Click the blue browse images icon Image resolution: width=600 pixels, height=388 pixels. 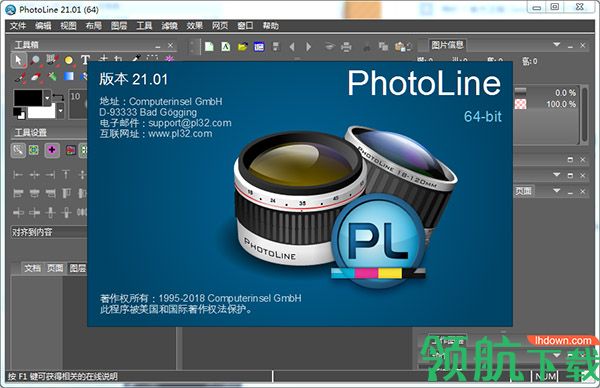pyautogui.click(x=259, y=47)
